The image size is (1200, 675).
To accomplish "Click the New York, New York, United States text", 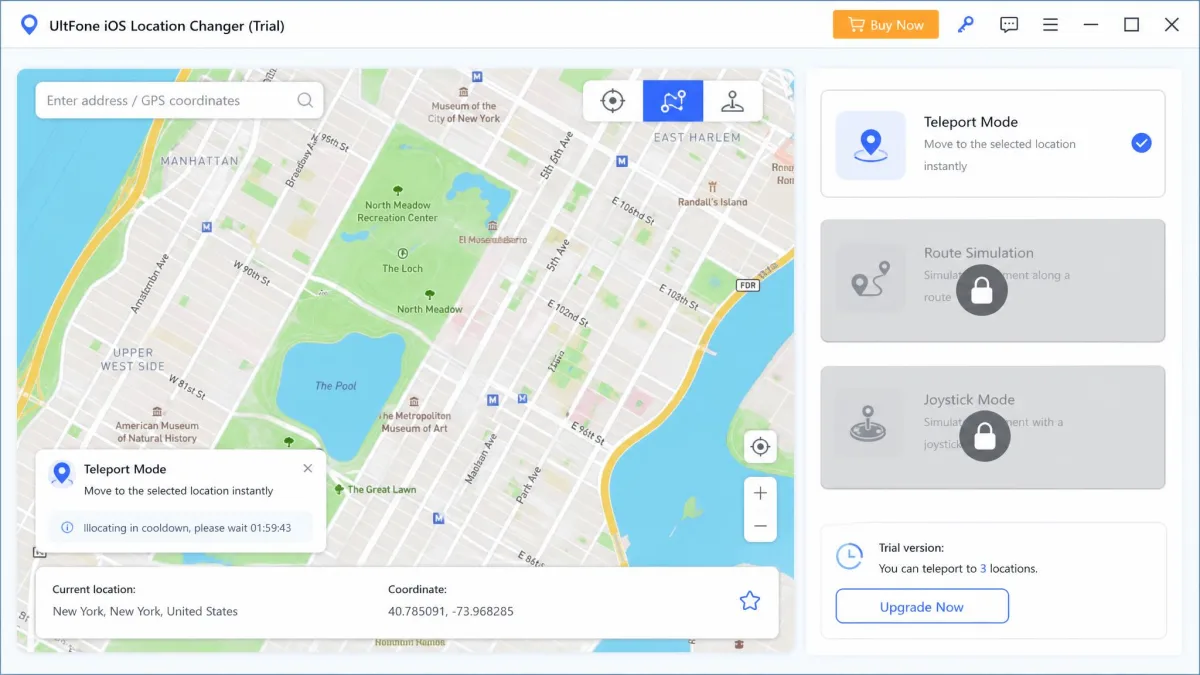I will tap(145, 611).
